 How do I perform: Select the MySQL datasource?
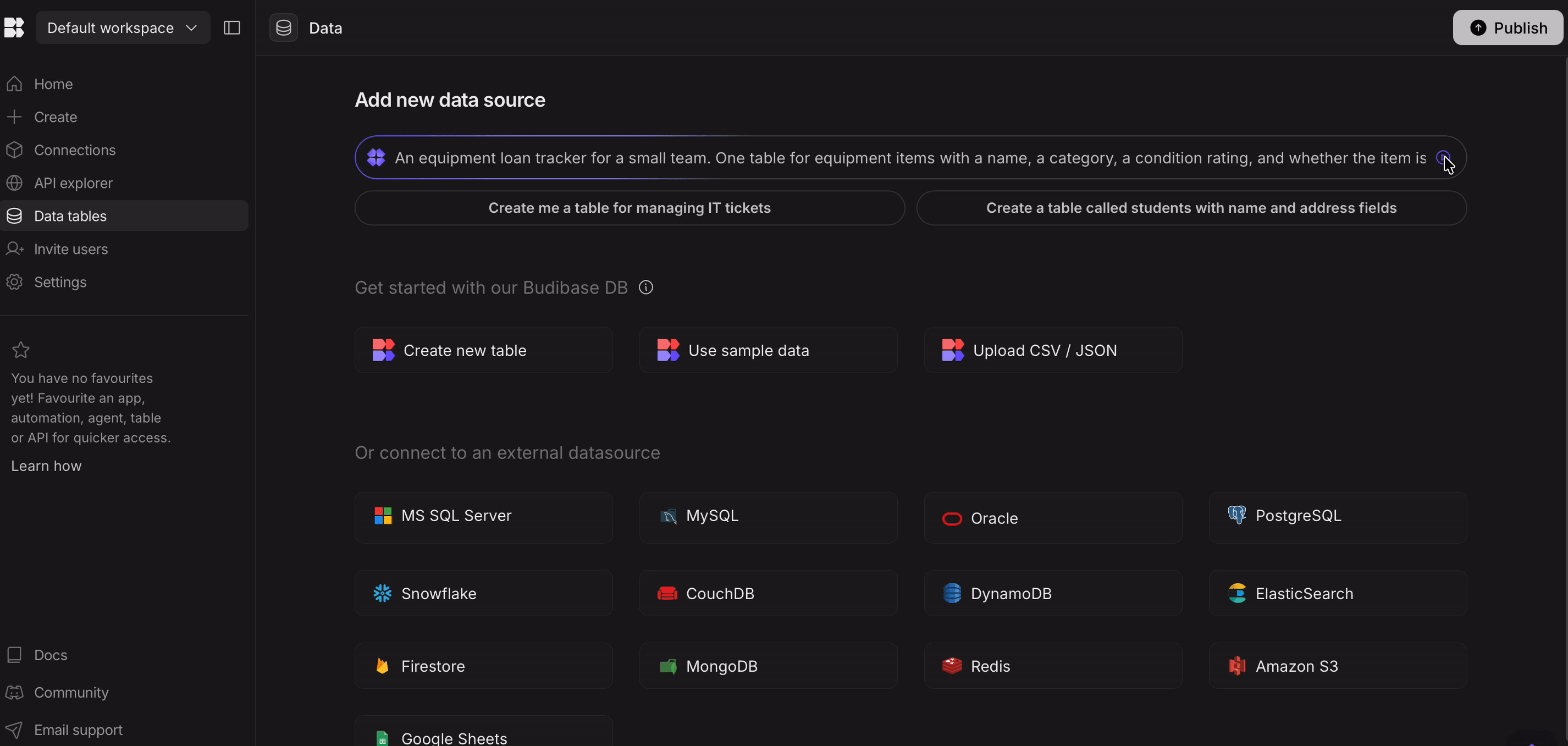point(768,517)
